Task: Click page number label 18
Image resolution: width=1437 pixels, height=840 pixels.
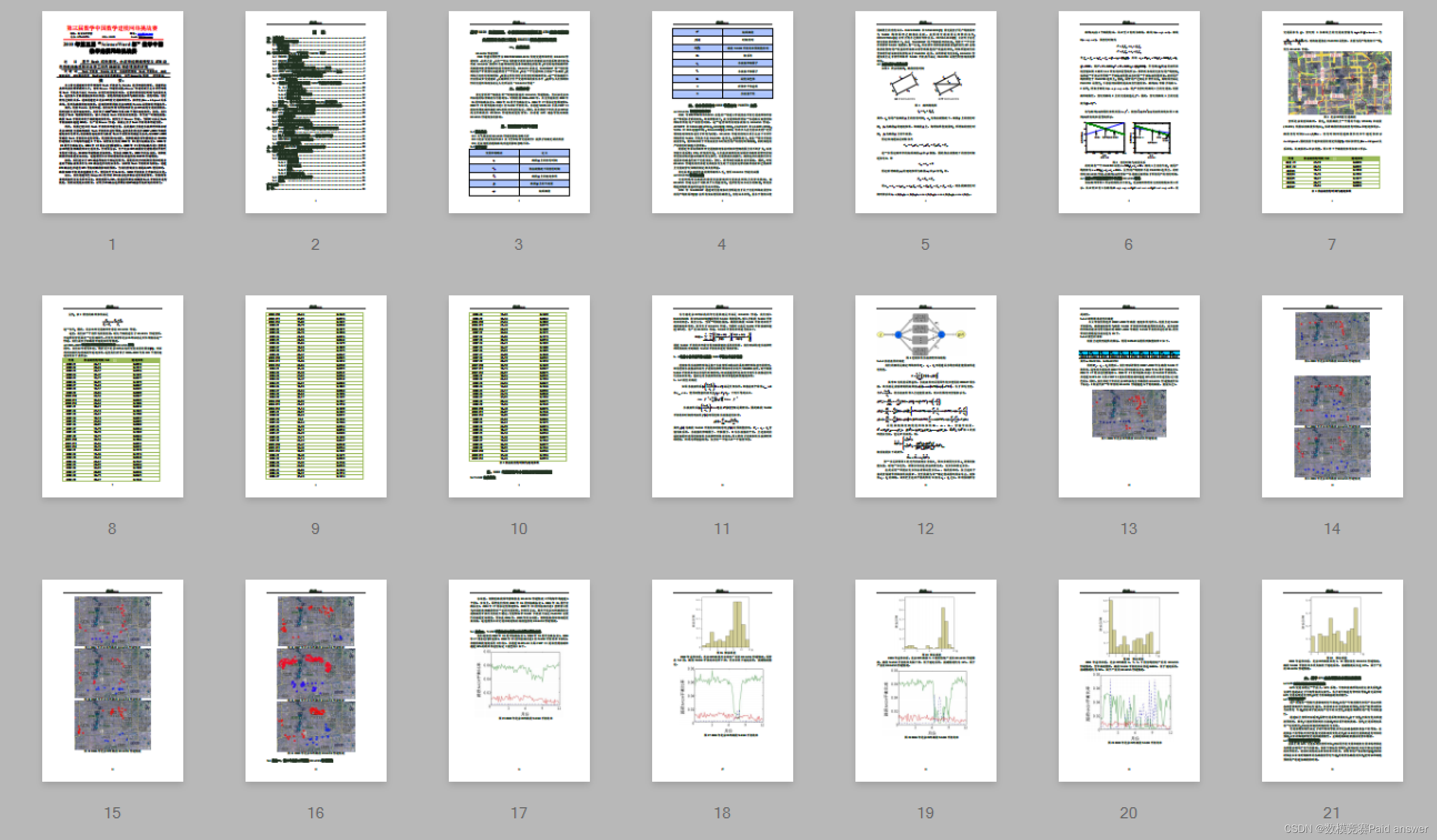Action: click(x=722, y=813)
